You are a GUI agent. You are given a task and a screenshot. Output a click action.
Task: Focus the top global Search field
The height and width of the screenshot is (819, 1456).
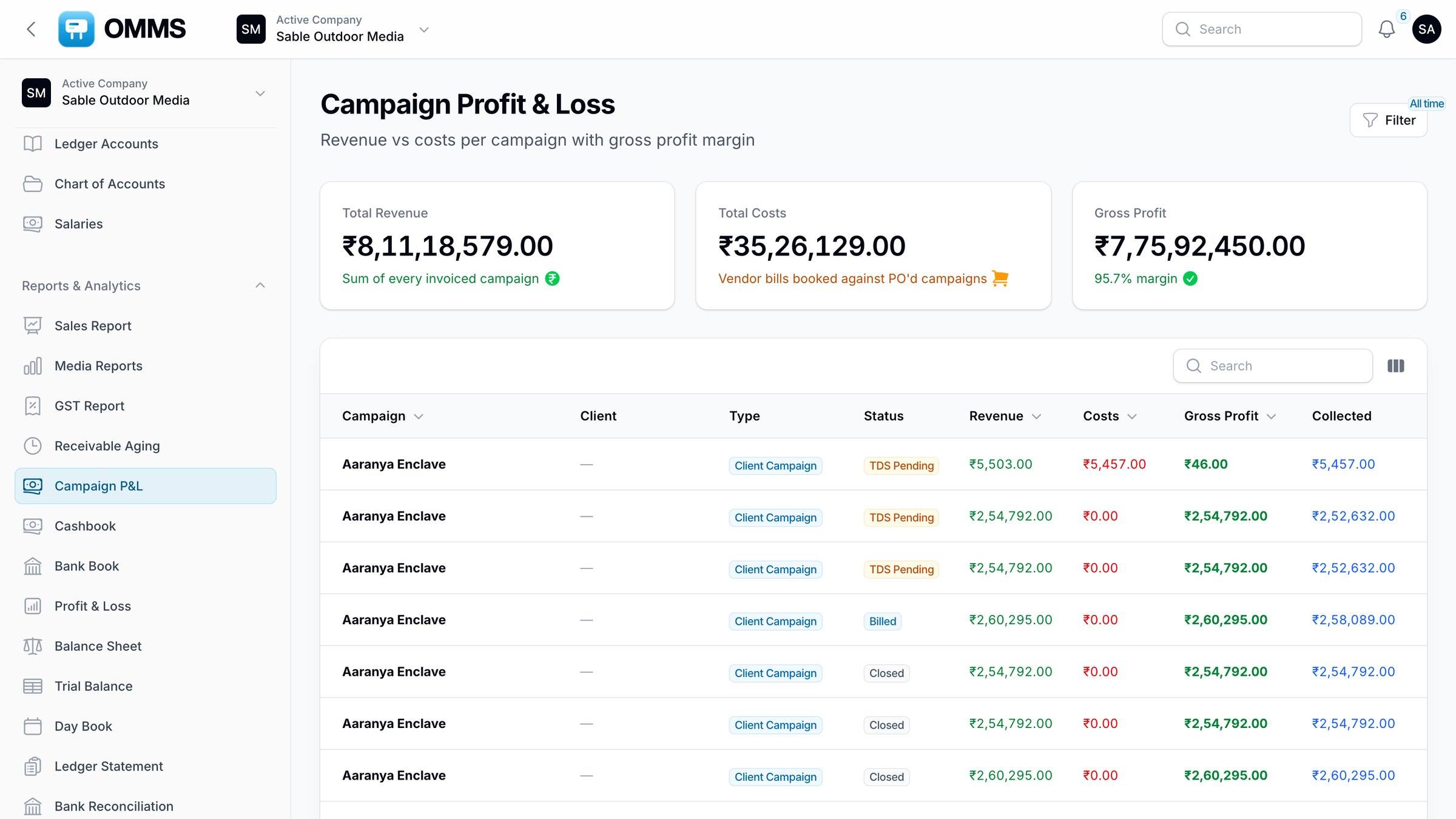(x=1262, y=29)
